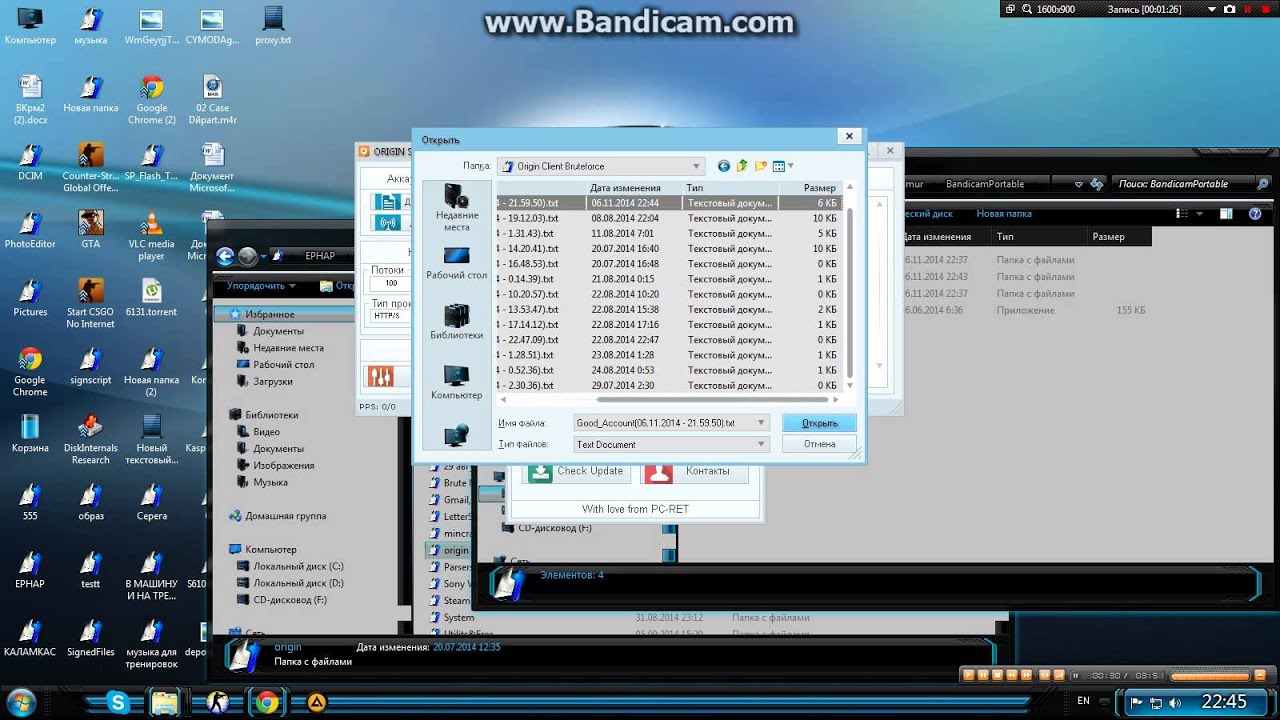
Task: Go back using the Open dialog's blue arrow
Action: click(x=724, y=166)
